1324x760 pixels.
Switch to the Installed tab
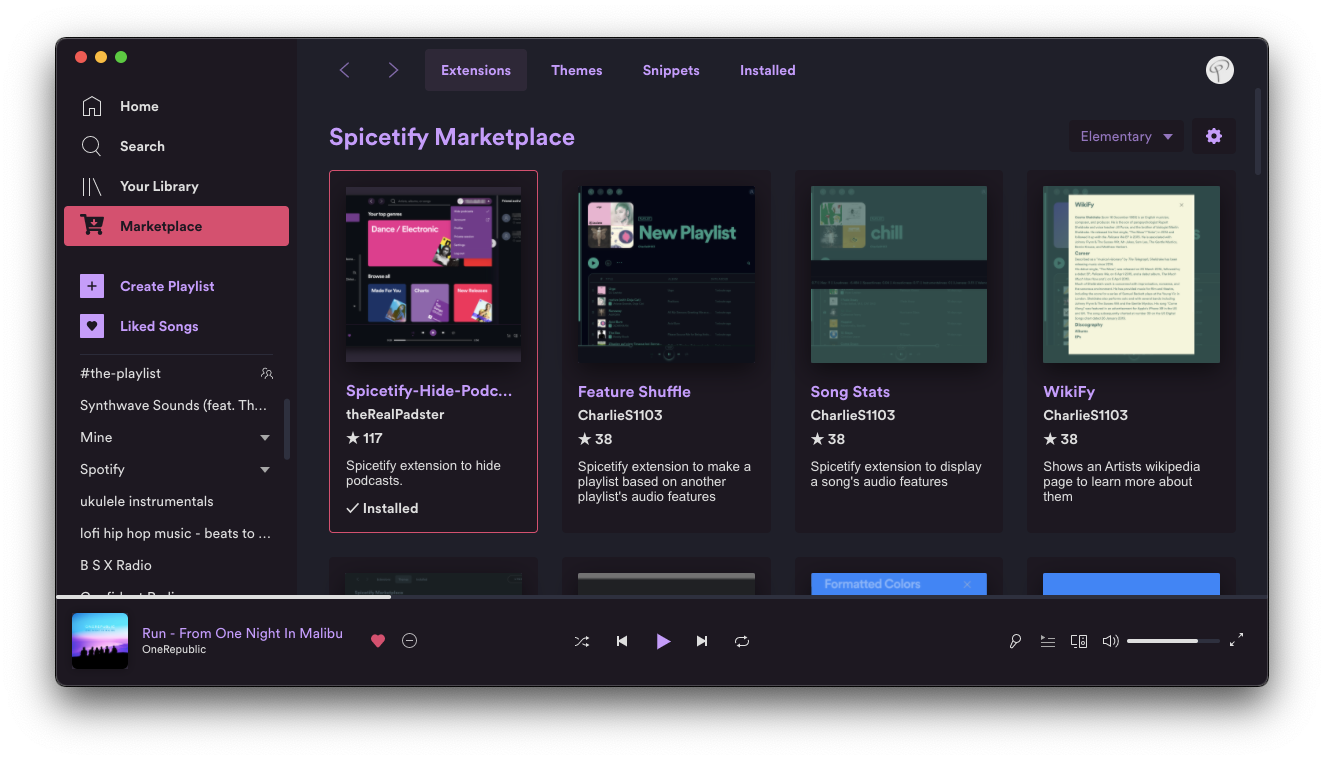click(x=767, y=70)
